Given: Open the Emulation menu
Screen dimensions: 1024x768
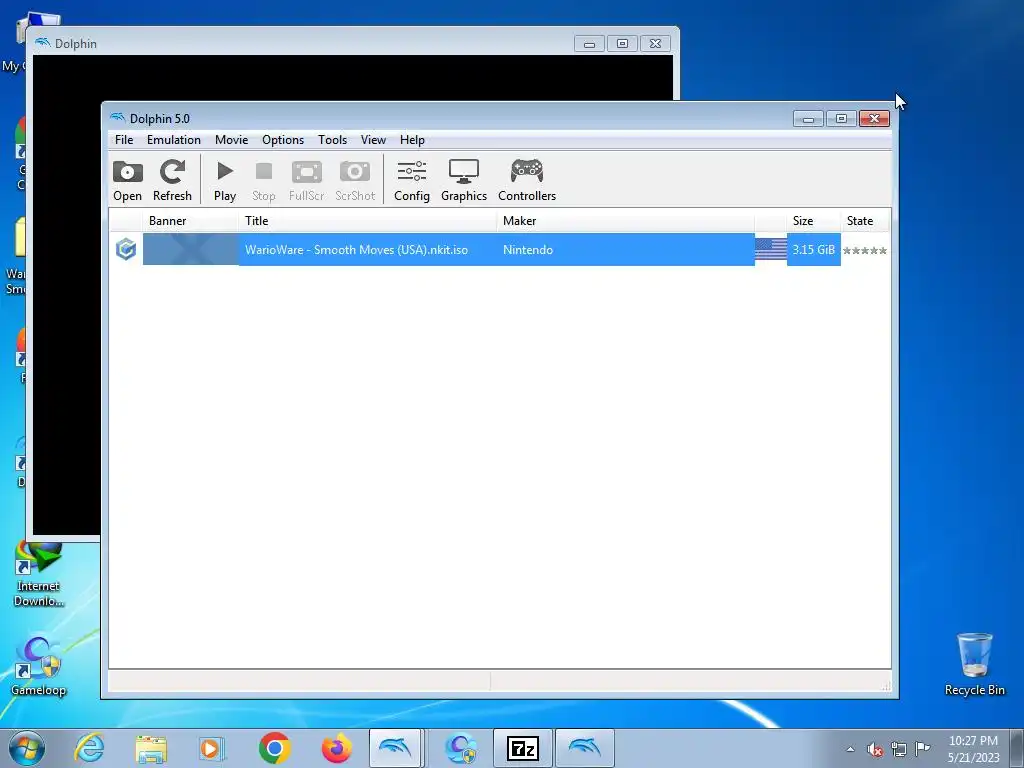Looking at the screenshot, I should click(x=174, y=140).
